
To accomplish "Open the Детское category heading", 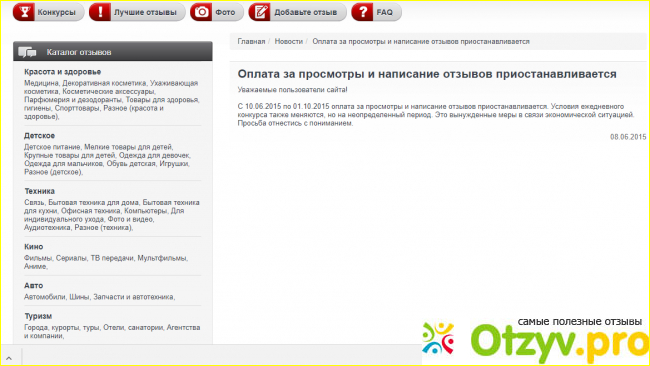I will [39, 136].
